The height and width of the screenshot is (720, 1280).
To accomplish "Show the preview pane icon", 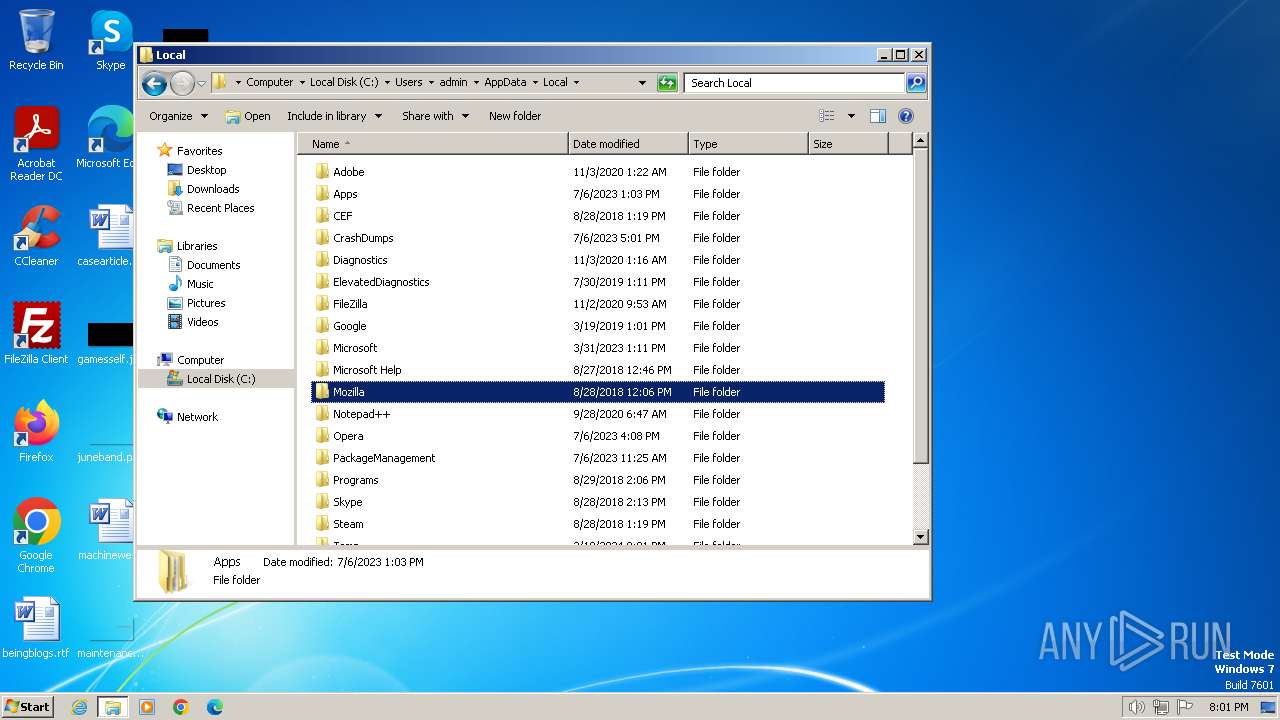I will (877, 116).
